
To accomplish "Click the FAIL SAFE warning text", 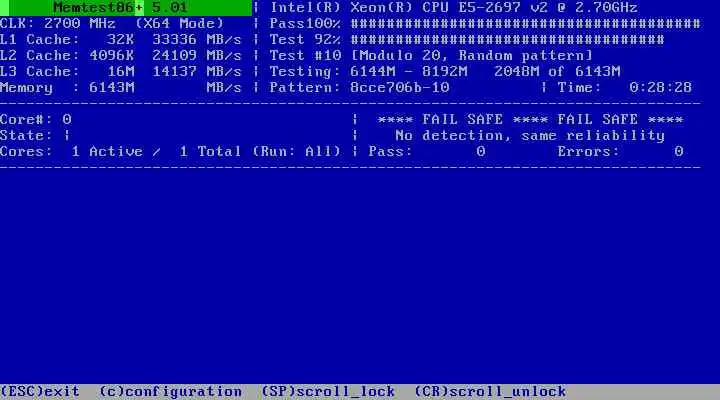I will pyautogui.click(x=530, y=119).
